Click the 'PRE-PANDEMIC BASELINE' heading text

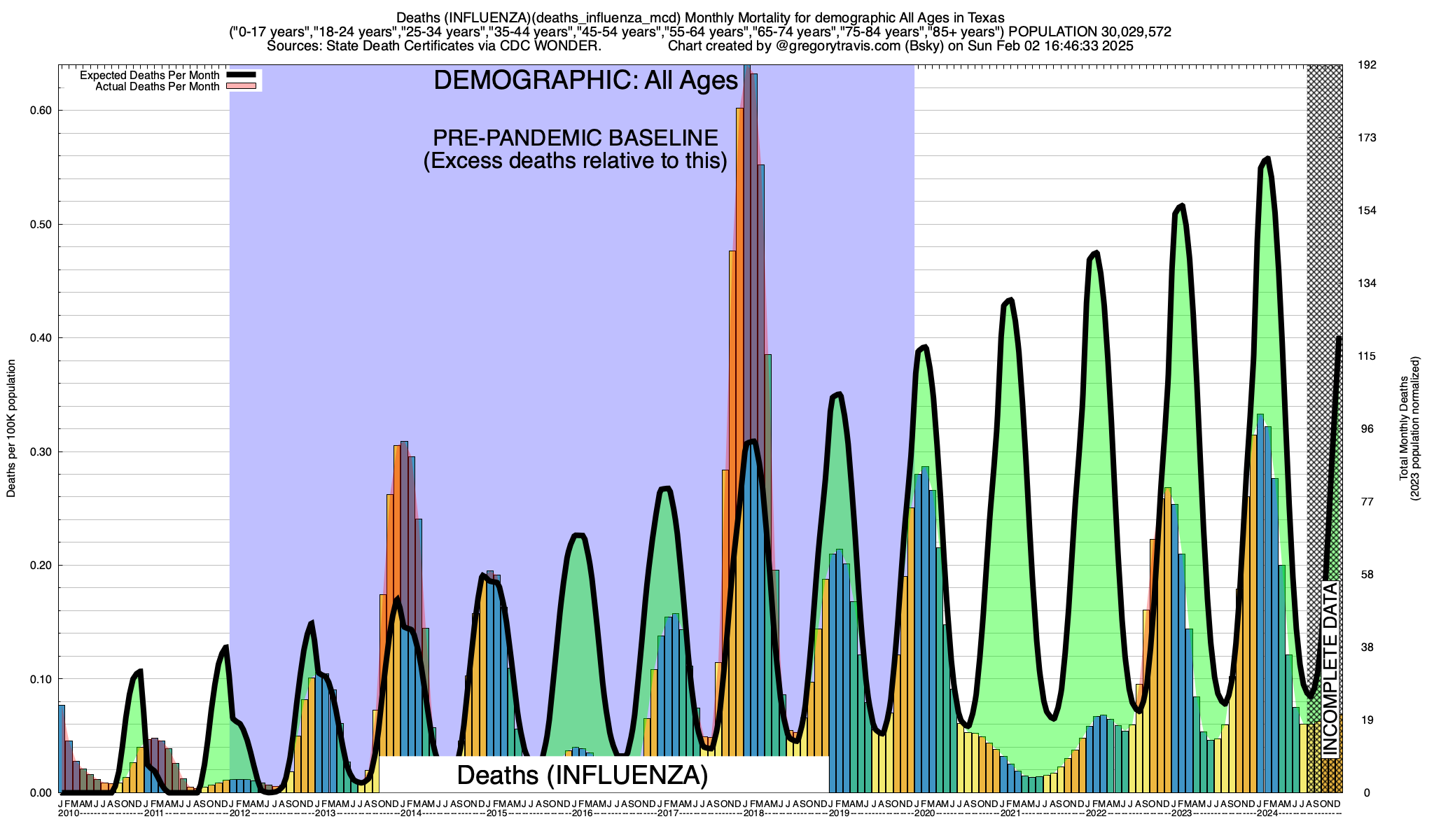(575, 137)
